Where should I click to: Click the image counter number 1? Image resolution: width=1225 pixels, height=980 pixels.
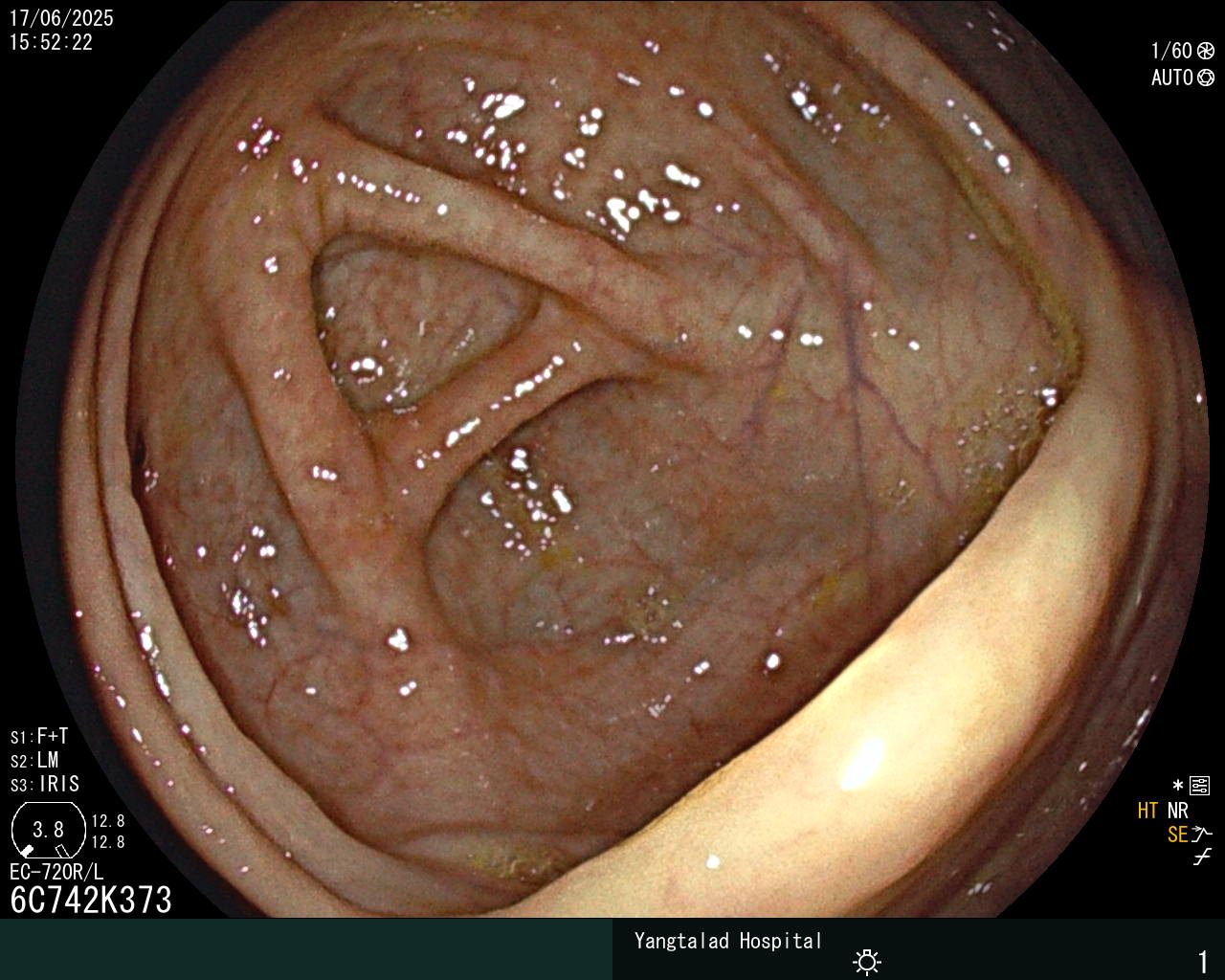(1203, 961)
